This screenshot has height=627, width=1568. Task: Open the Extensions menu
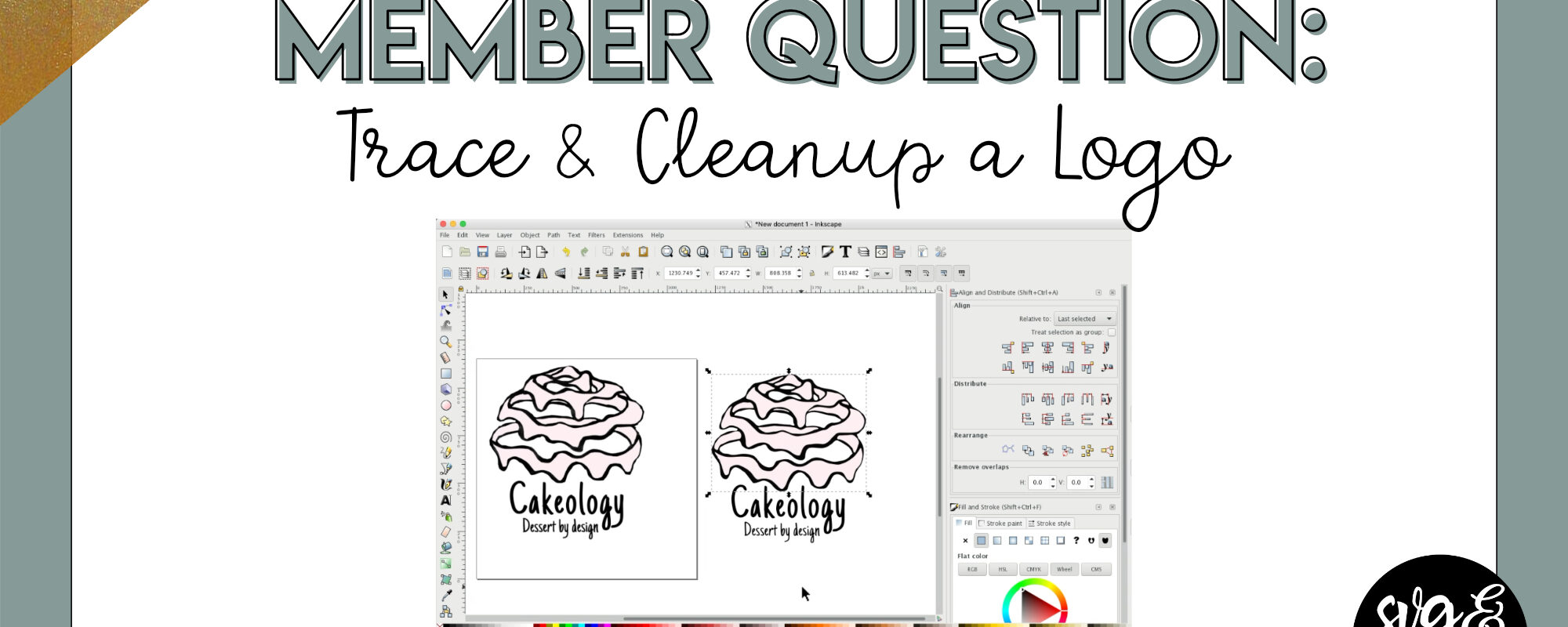[628, 235]
